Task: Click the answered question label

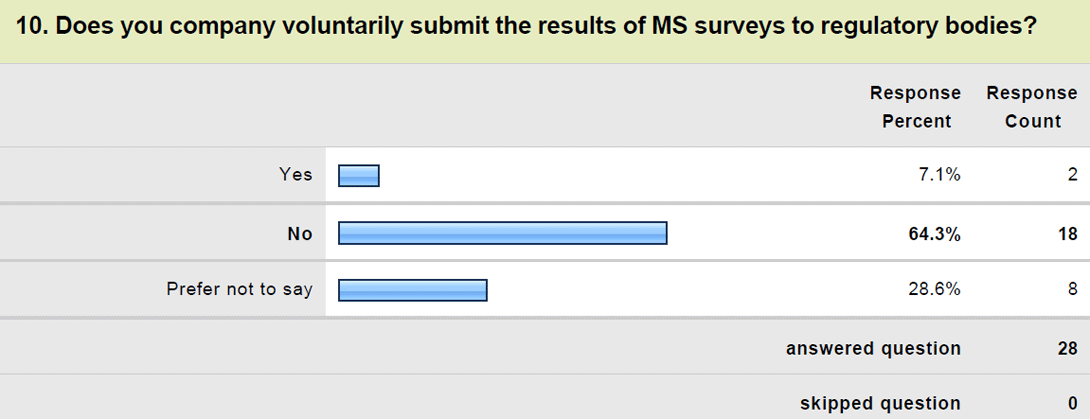Action: pos(874,348)
